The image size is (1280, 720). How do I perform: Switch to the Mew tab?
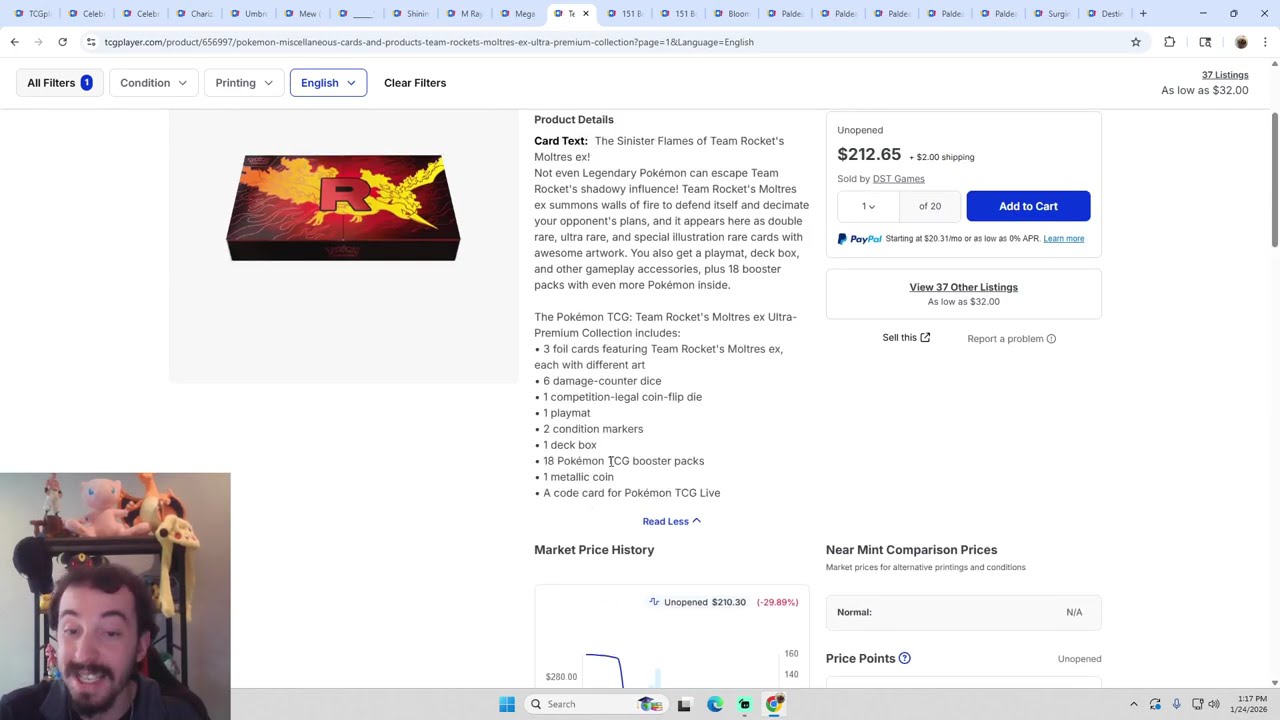301,14
